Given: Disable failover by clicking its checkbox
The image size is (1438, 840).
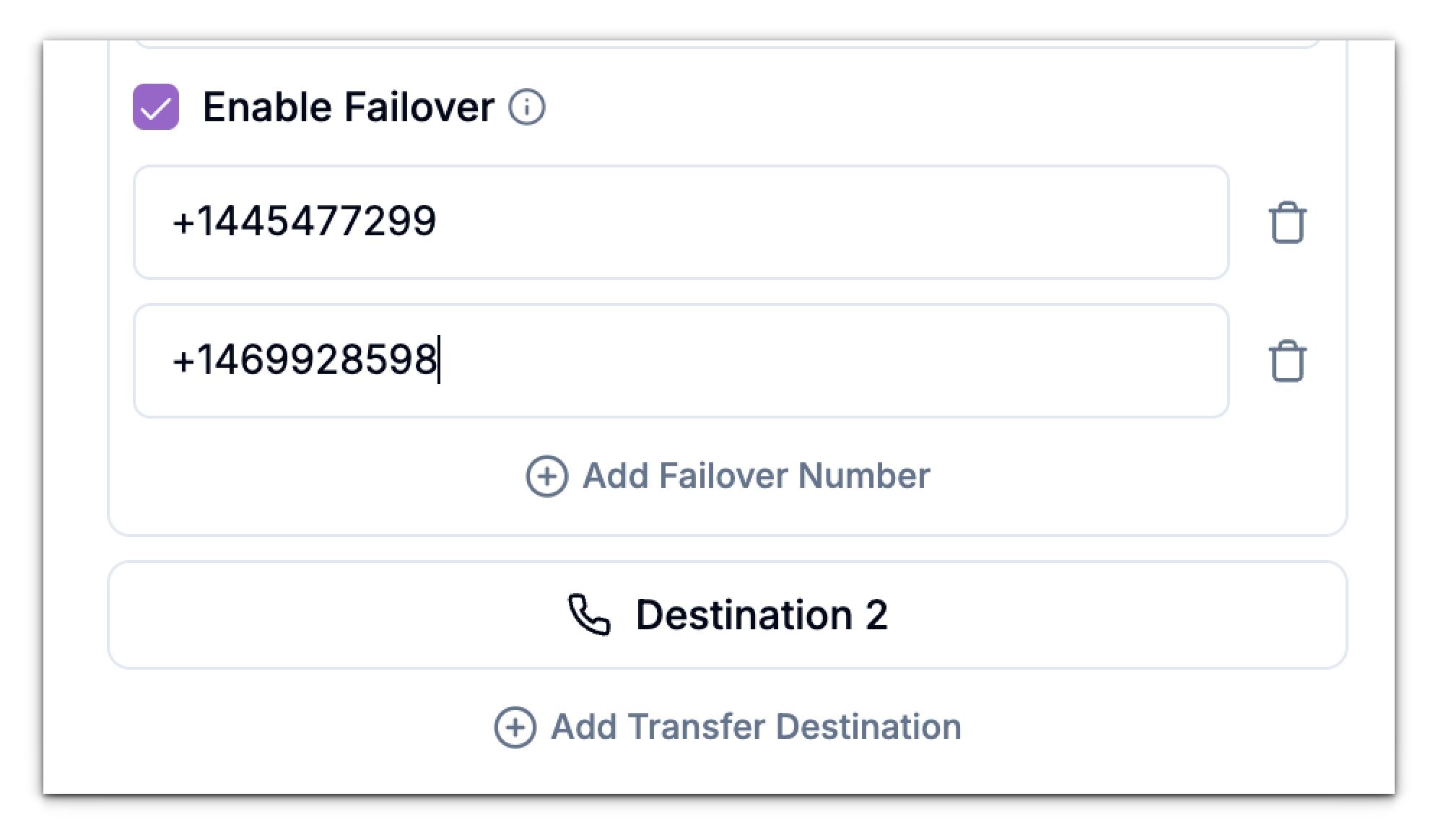Looking at the screenshot, I should [x=157, y=108].
